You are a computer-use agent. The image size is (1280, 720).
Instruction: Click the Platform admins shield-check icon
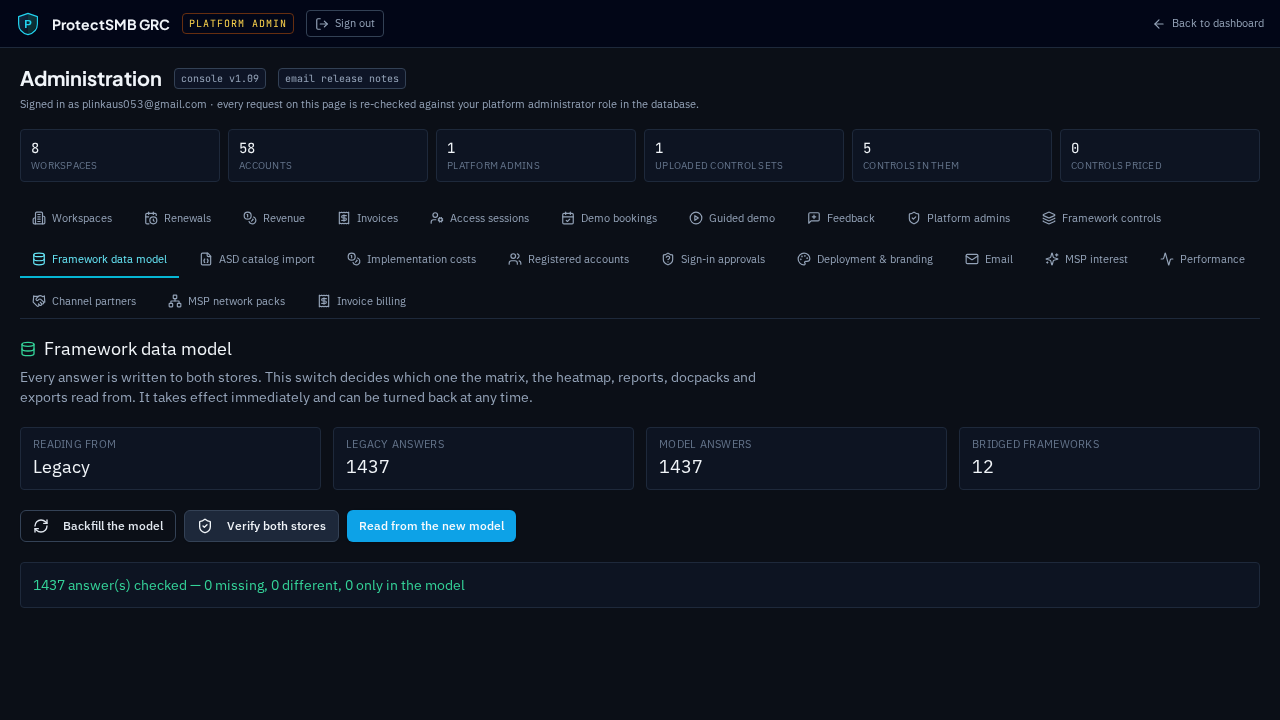click(914, 218)
